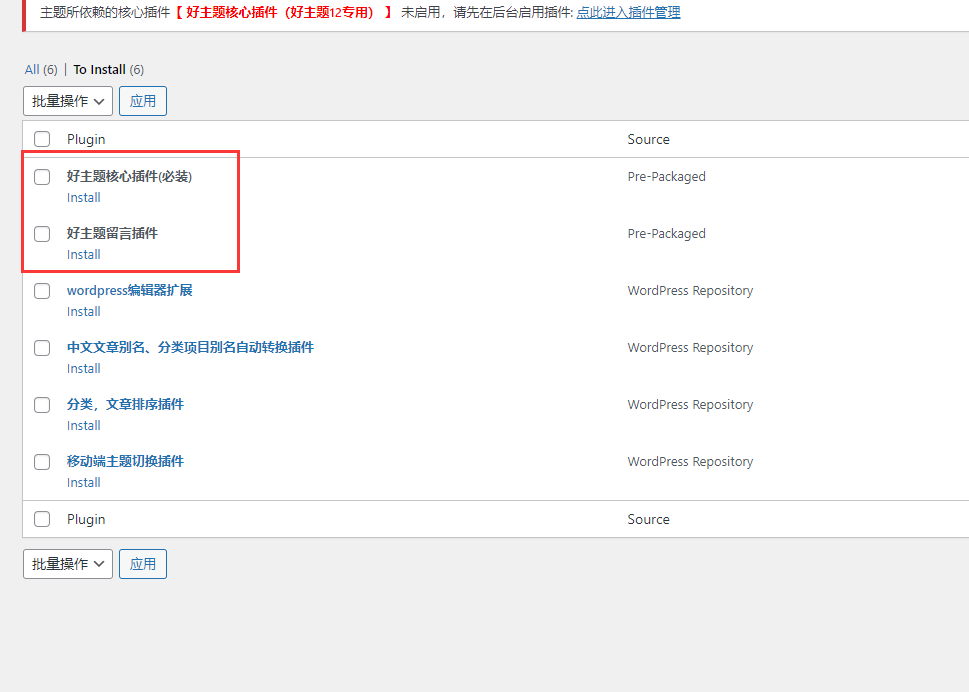The image size is (969, 692).
Task: Open the top 批量操作 bulk actions dropdown
Action: (x=68, y=101)
